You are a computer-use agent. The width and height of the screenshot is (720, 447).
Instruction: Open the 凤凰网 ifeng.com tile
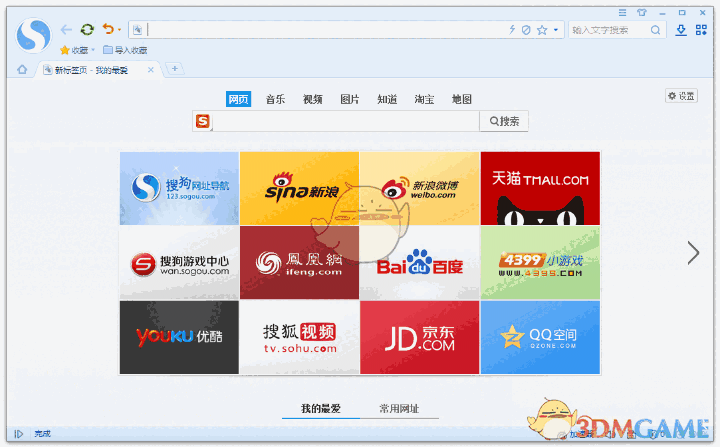pos(299,263)
